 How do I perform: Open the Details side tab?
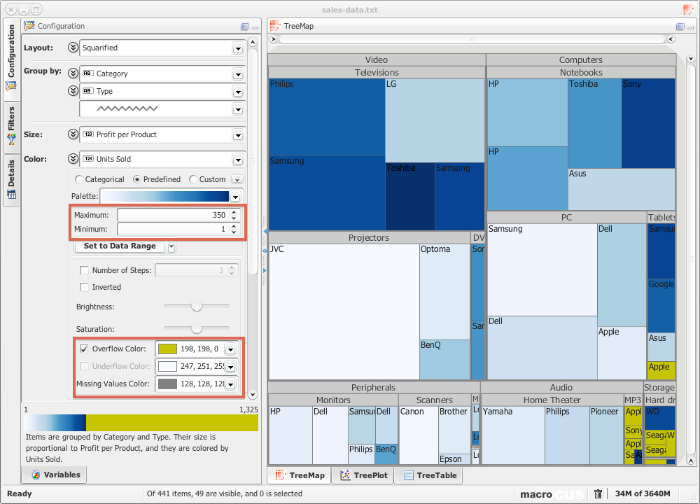coord(11,171)
